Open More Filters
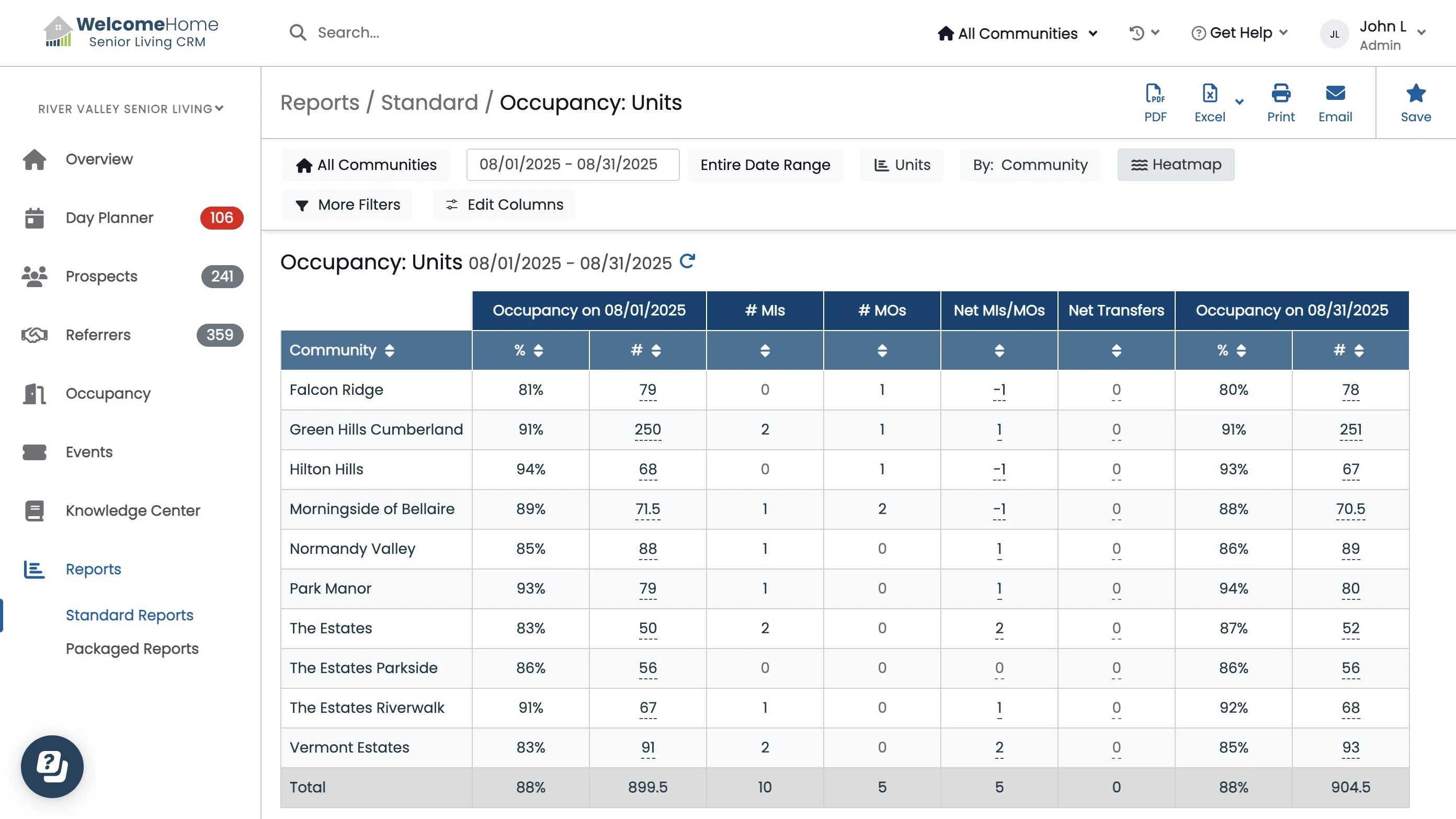This screenshot has height=819, width=1456. click(348, 204)
